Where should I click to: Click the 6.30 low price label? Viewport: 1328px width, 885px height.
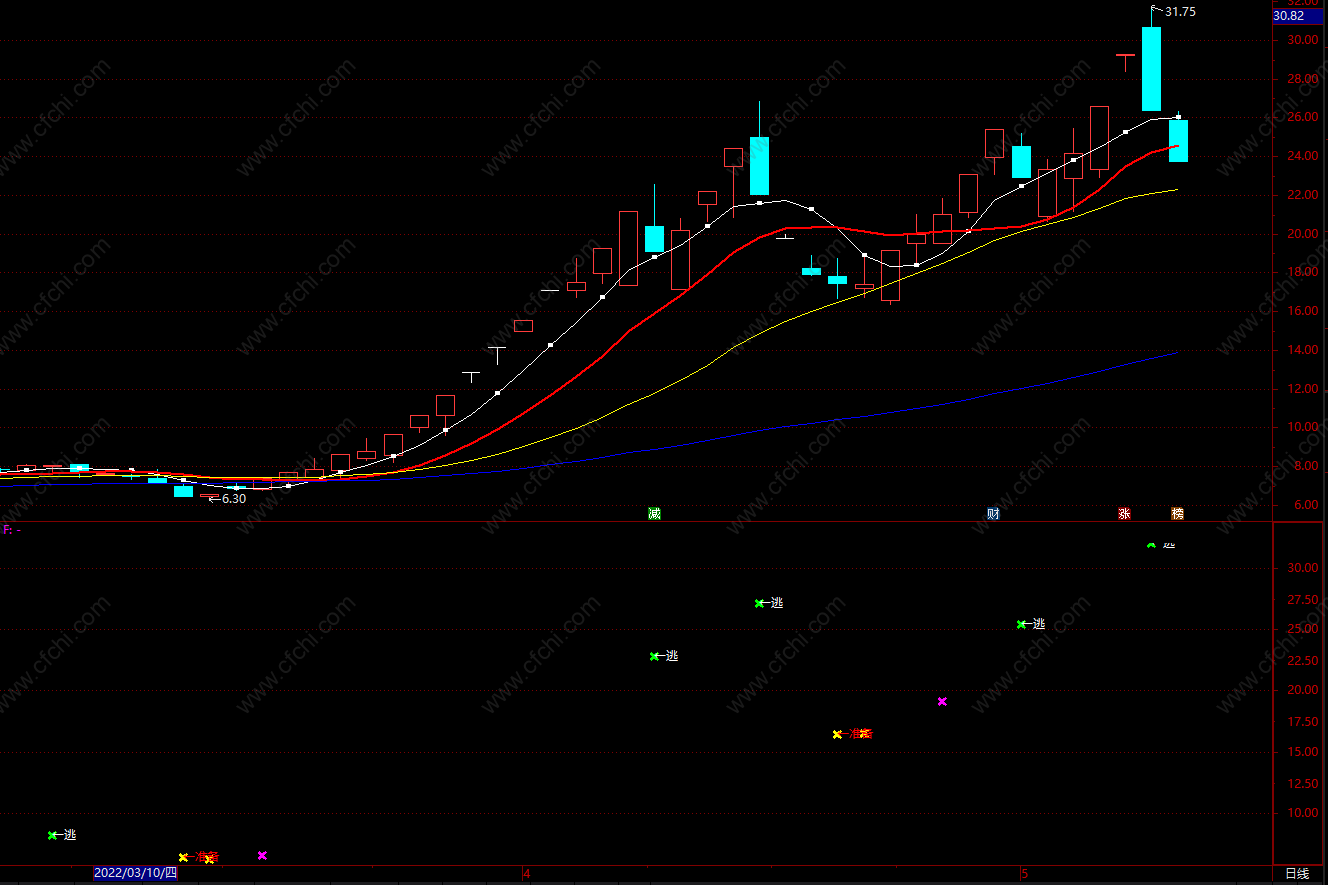pyautogui.click(x=233, y=499)
